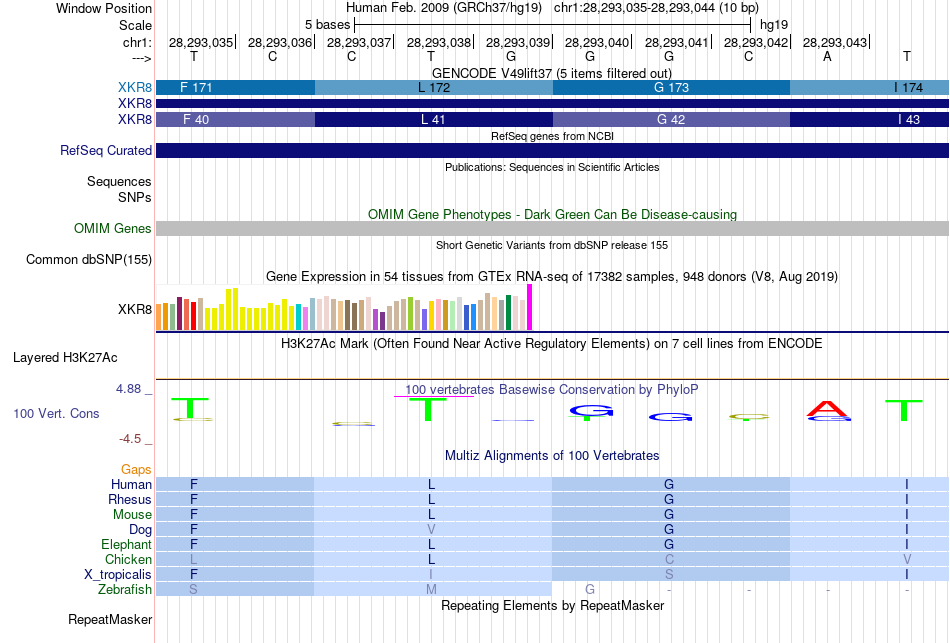Open the GENCODE V49lift37 track title
Image resolution: width=950 pixels, height=643 pixels.
[552, 73]
